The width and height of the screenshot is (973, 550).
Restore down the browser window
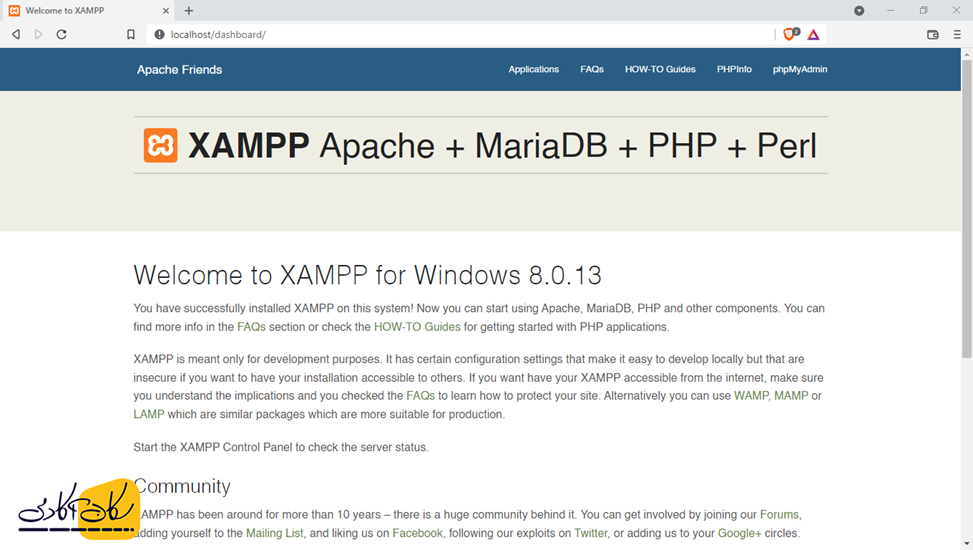pos(923,11)
